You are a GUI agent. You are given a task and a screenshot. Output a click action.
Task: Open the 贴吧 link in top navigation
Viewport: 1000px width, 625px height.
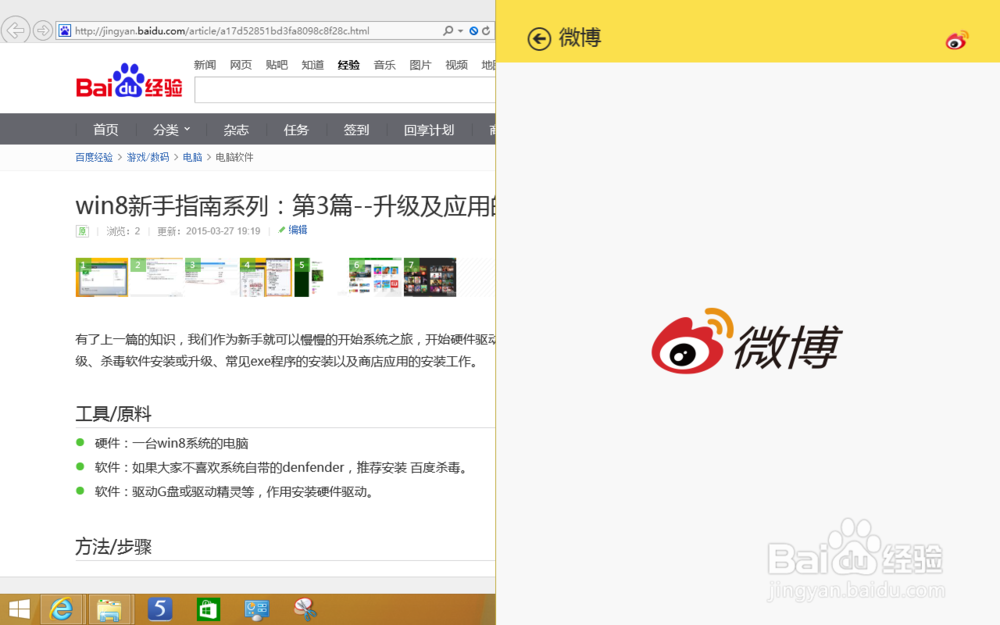(276, 65)
